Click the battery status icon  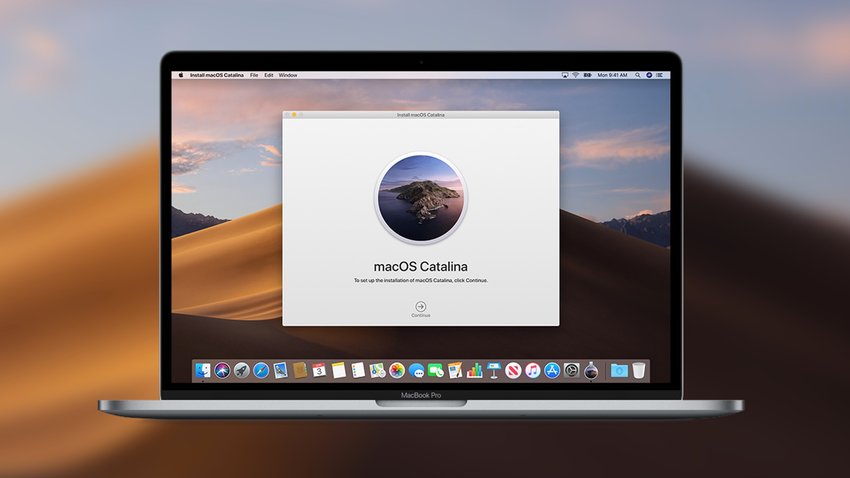click(587, 75)
